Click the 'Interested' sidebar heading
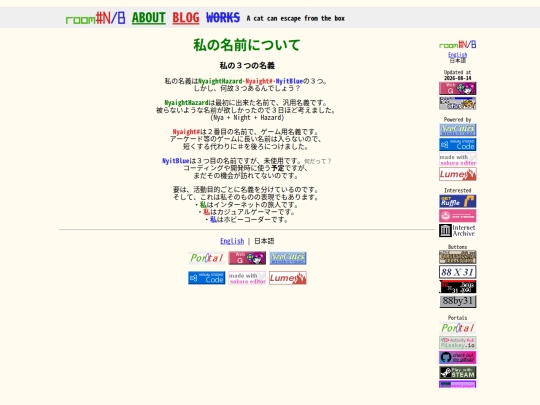The image size is (540, 405). coord(457,190)
